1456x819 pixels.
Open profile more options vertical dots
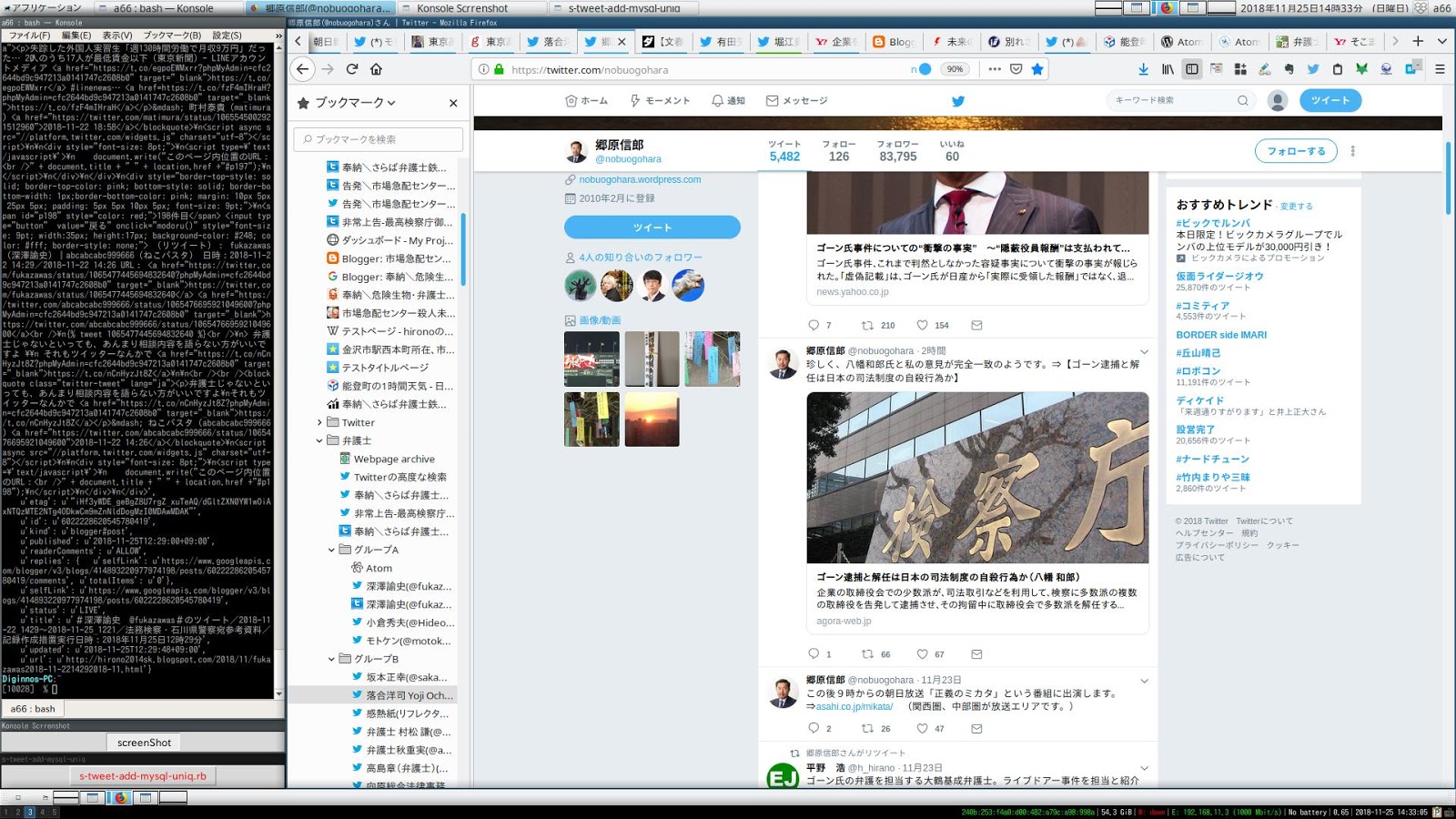1352,151
